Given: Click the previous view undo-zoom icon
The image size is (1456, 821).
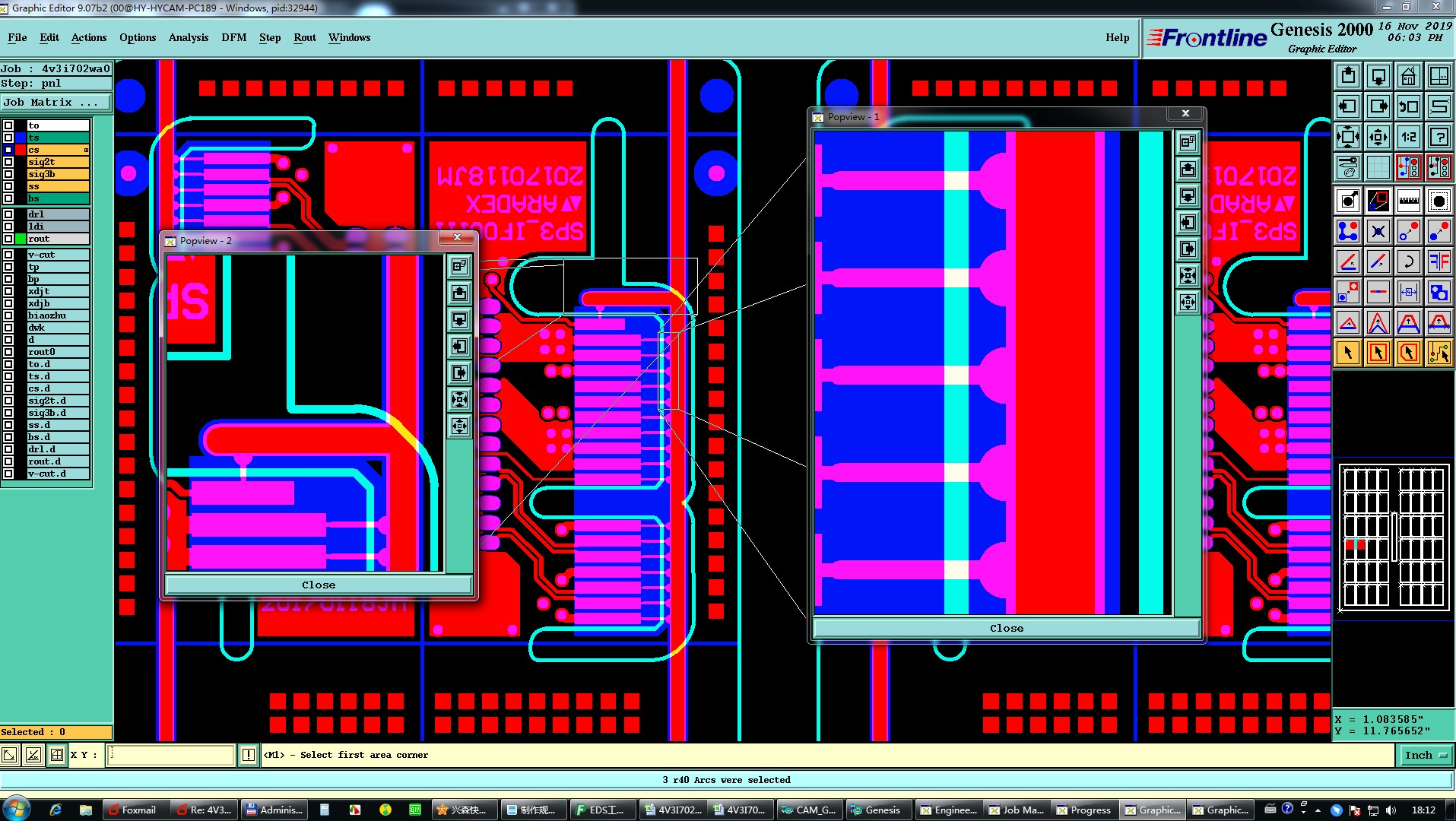Looking at the screenshot, I should point(1409,106).
